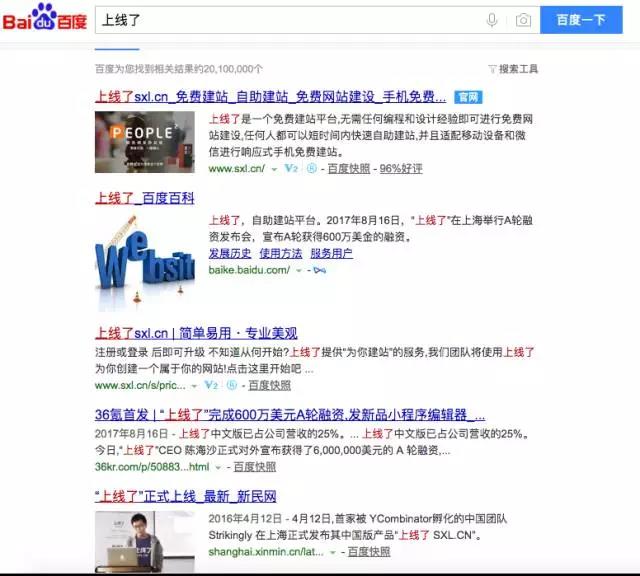
Task: Open 百度快照 for www.sxl.cn/s/pric... result
Action: (x=269, y=385)
